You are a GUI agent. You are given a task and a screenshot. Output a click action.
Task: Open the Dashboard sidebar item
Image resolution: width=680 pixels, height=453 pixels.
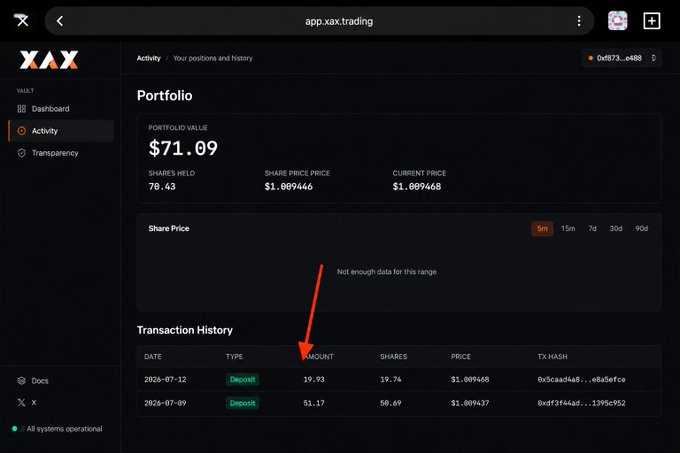[61, 109]
